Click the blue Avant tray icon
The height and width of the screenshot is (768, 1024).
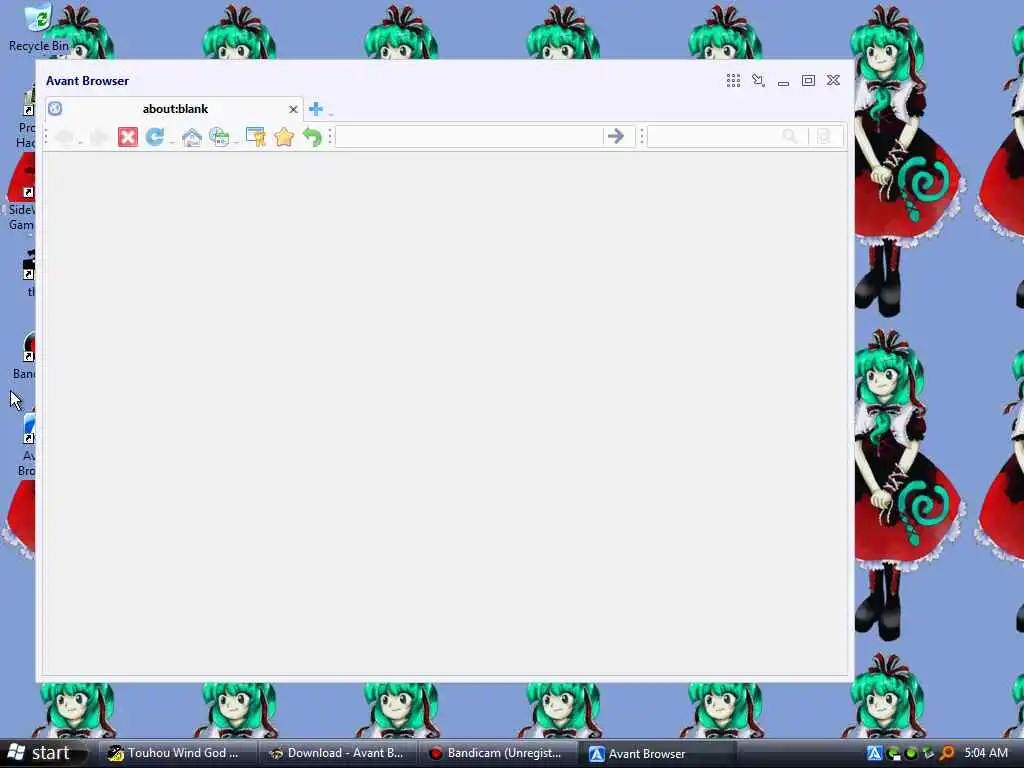(874, 753)
